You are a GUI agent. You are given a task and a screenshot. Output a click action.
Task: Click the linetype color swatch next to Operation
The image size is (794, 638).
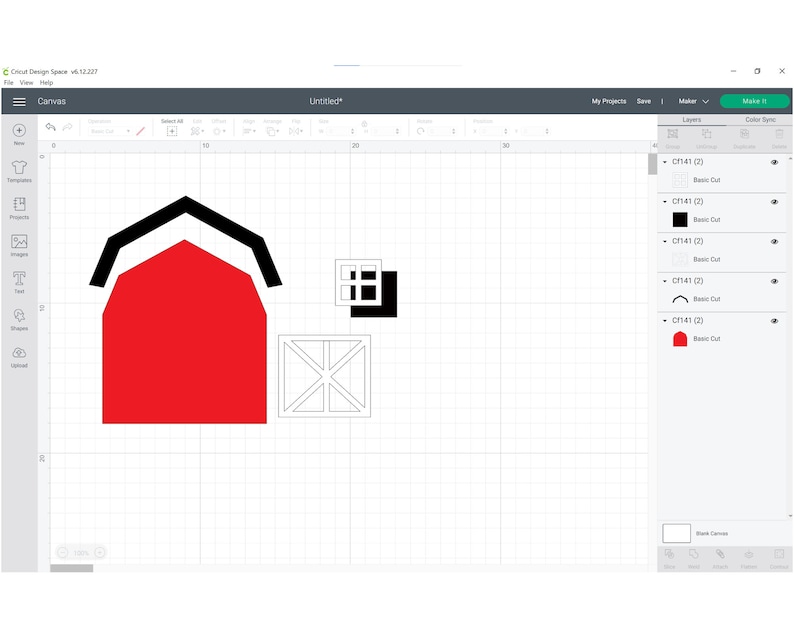coord(141,131)
